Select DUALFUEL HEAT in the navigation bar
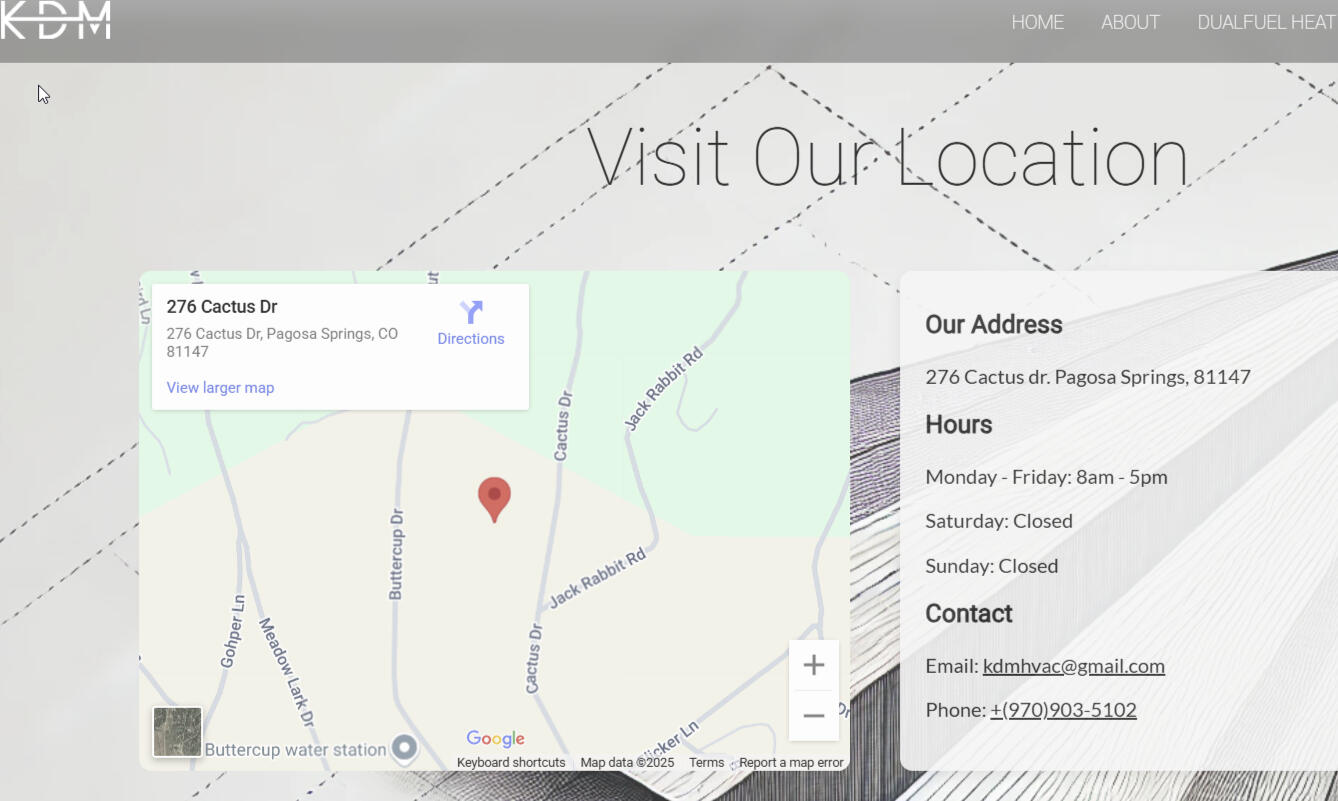 (1266, 22)
